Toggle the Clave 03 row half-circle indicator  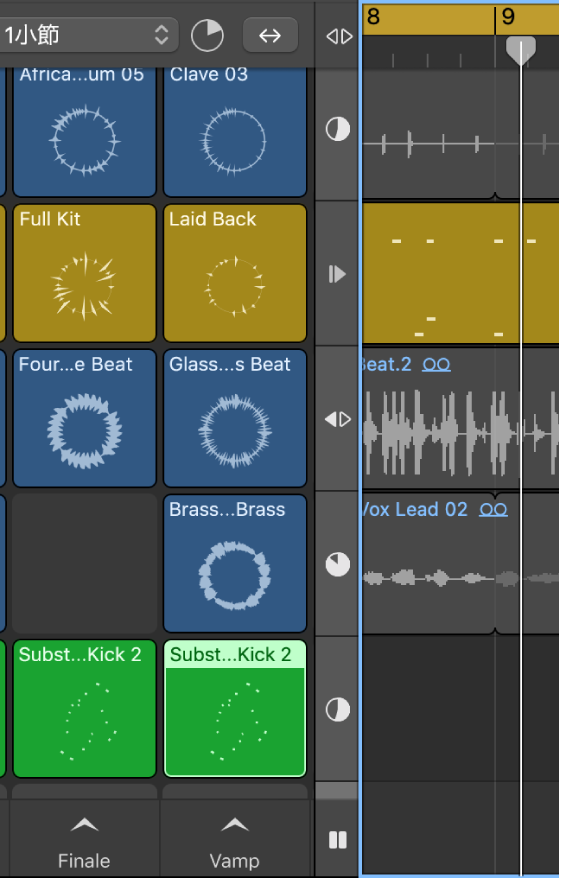point(338,129)
